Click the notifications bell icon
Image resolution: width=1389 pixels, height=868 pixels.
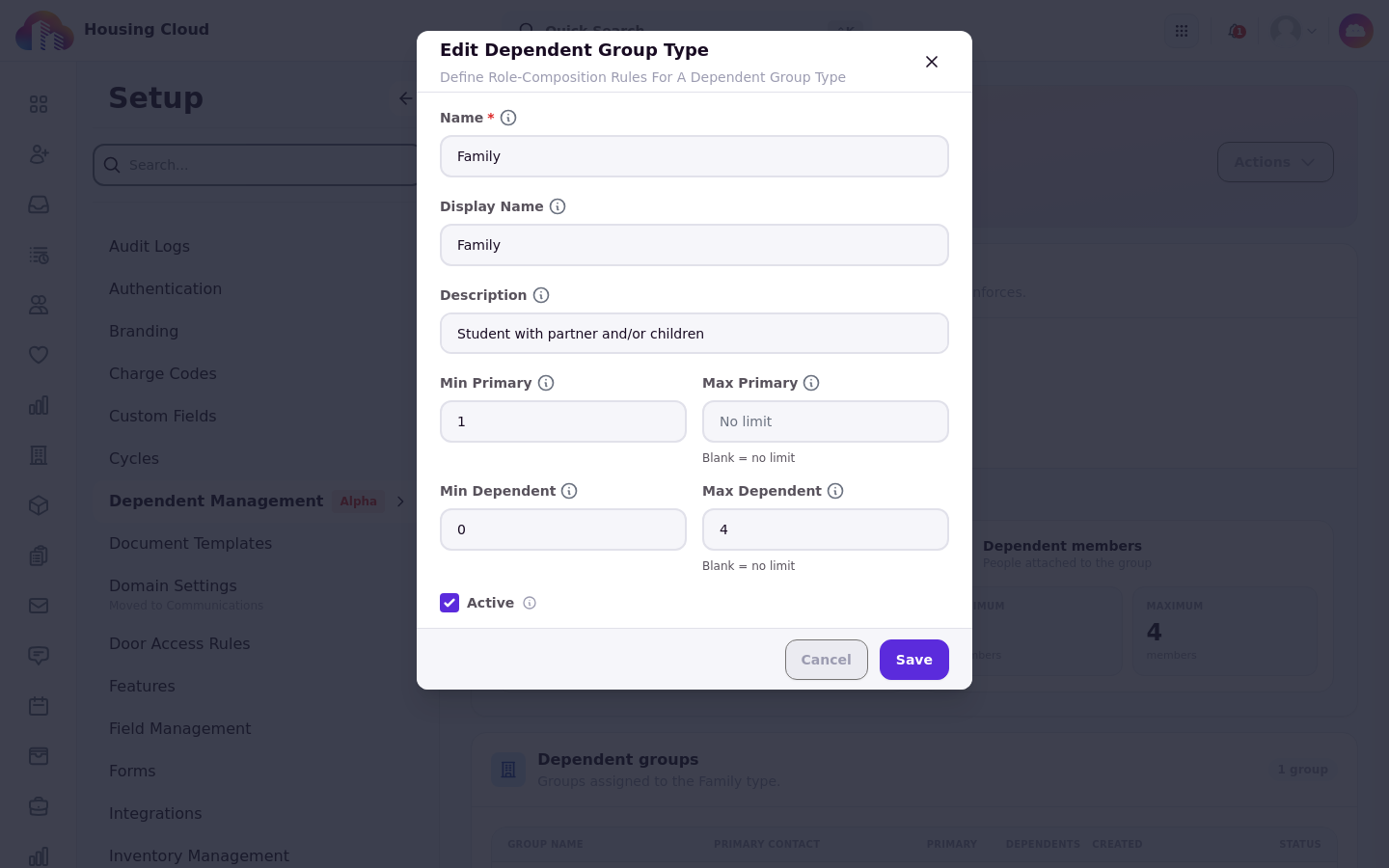click(1236, 31)
